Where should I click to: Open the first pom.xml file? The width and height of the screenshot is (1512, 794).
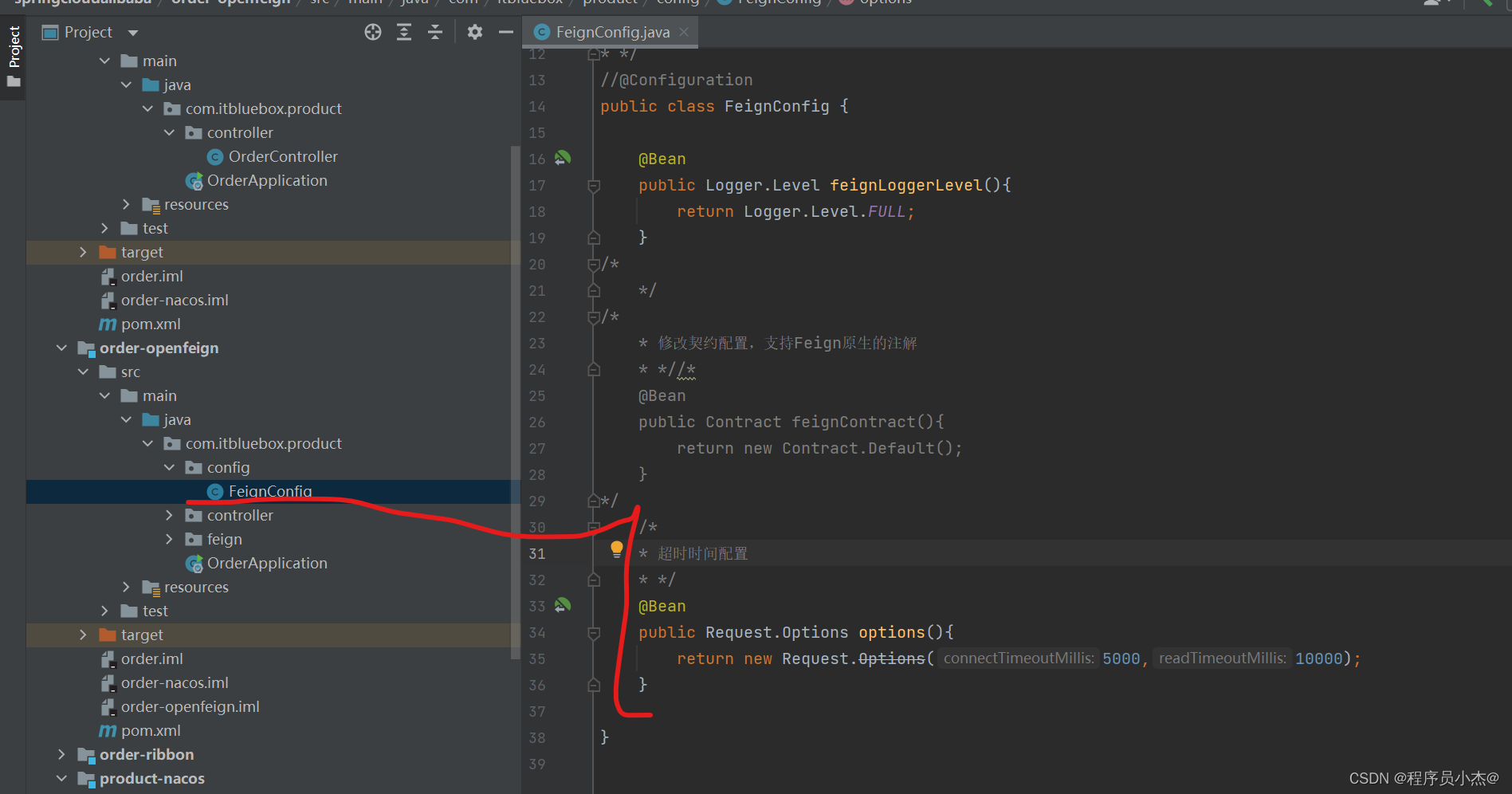151,324
